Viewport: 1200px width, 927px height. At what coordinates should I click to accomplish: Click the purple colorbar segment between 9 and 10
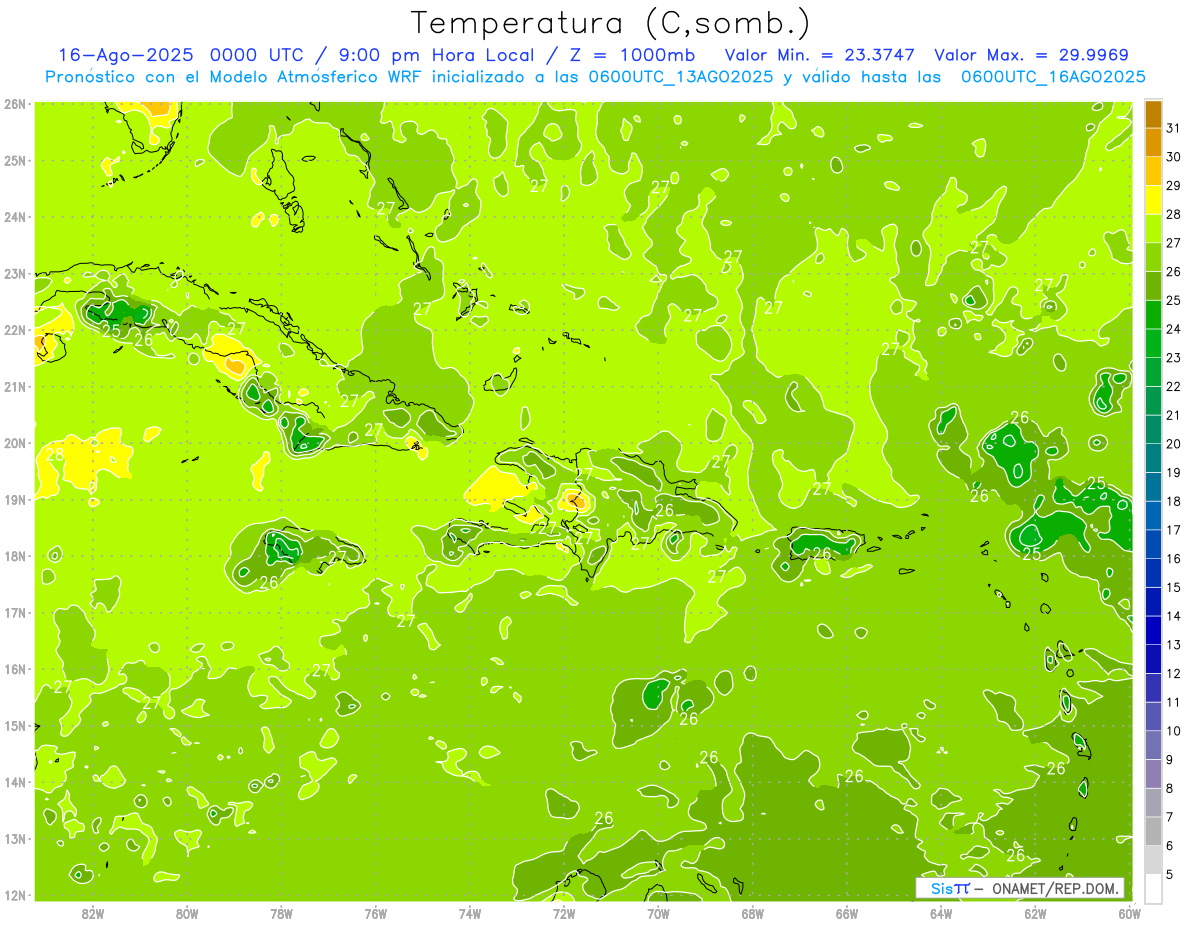click(x=1153, y=745)
